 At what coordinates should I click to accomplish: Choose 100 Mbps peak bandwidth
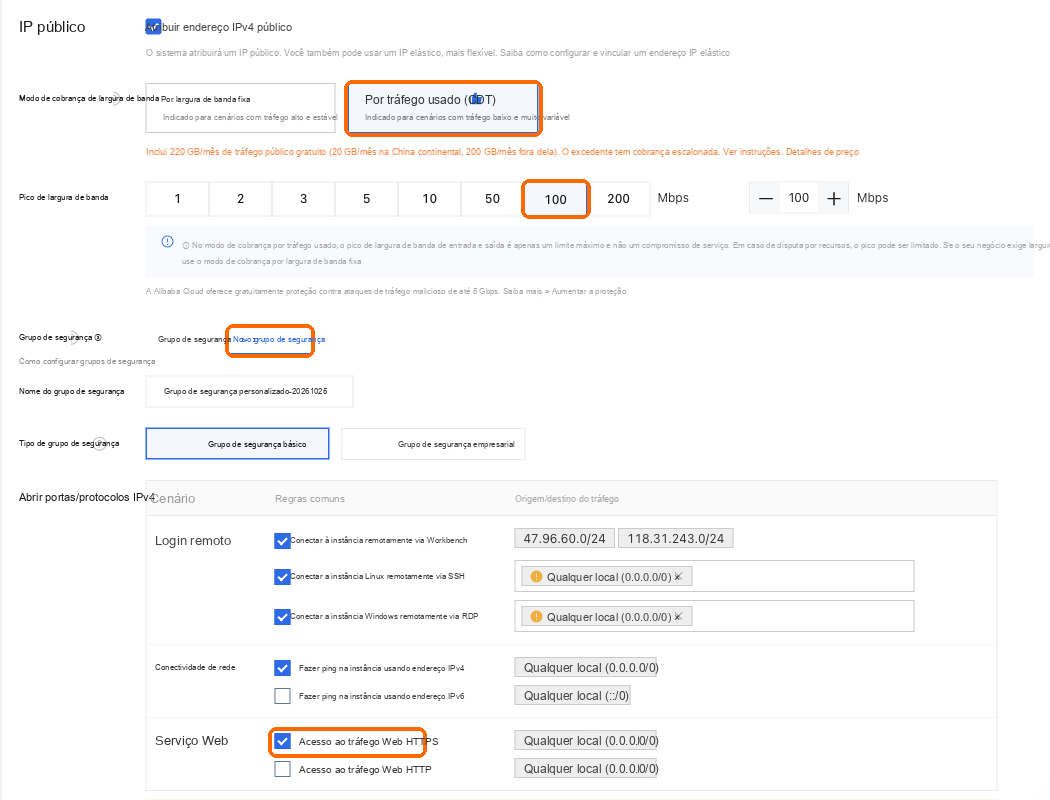click(555, 199)
